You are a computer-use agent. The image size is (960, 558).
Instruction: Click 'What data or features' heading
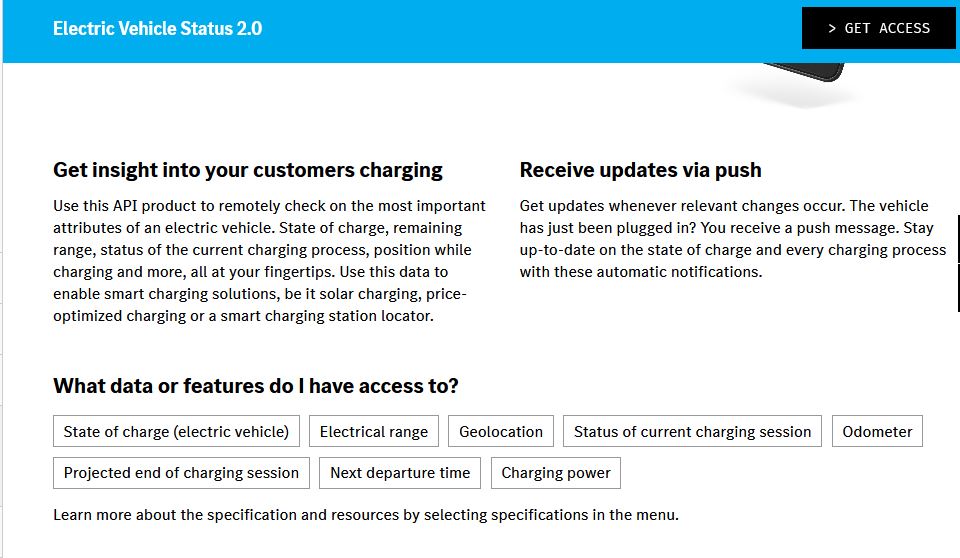pos(256,386)
